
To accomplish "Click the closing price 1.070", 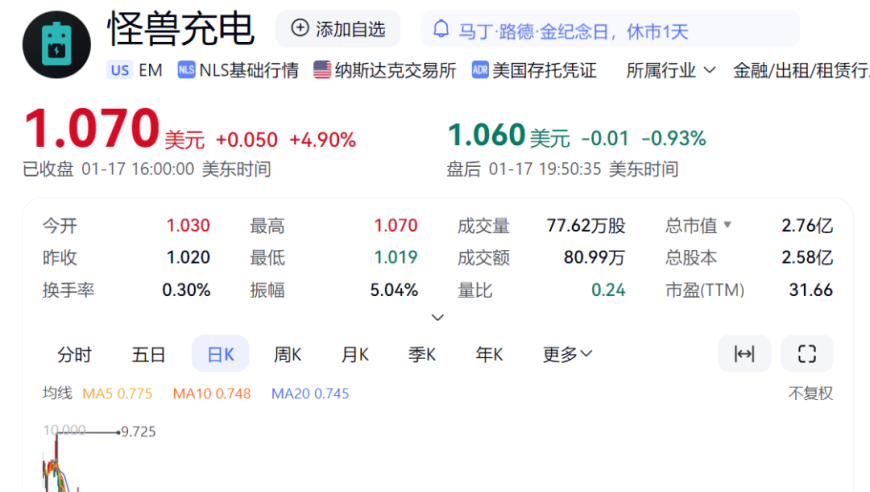I will (x=92, y=128).
